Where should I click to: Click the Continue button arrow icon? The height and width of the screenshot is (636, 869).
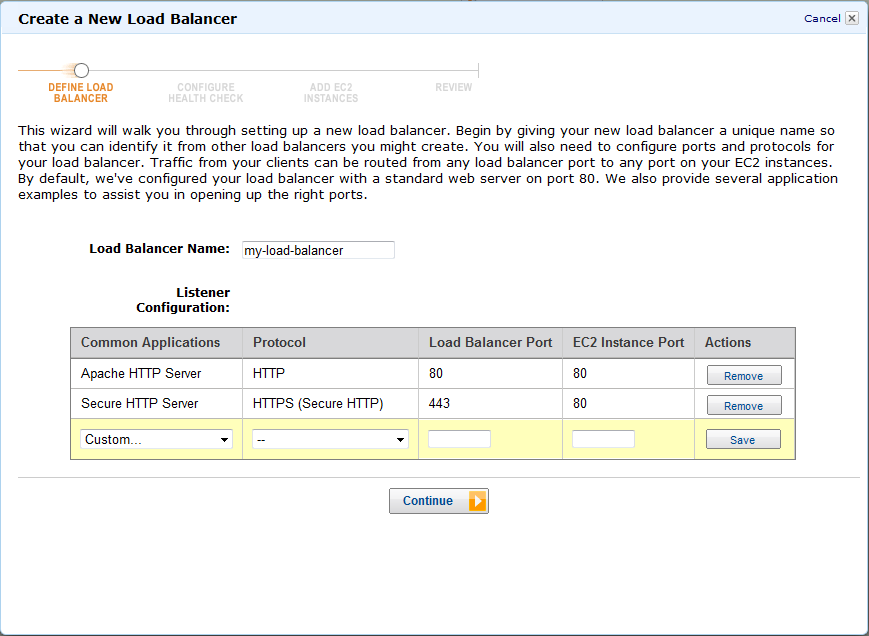pyautogui.click(x=473, y=501)
